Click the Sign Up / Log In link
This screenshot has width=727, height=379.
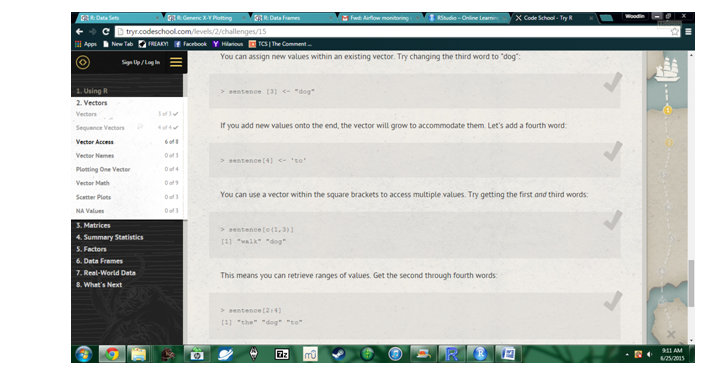coord(140,62)
